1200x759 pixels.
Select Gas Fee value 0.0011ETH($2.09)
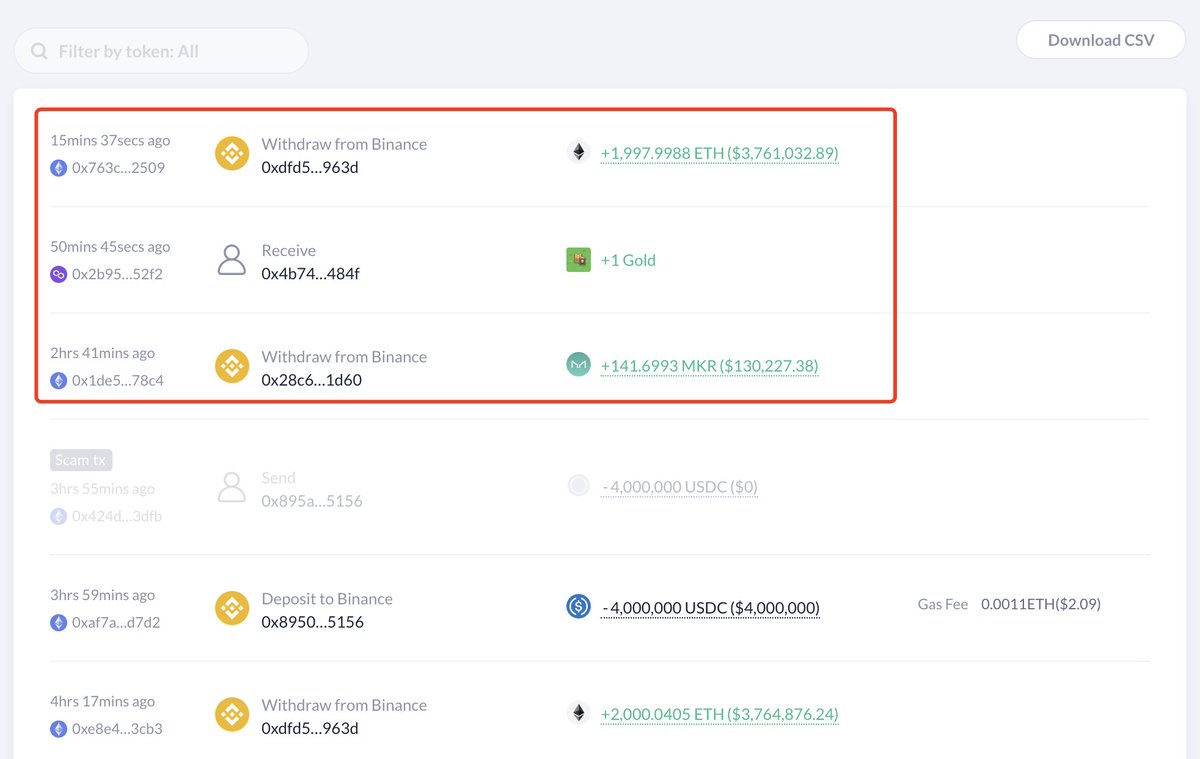1041,604
